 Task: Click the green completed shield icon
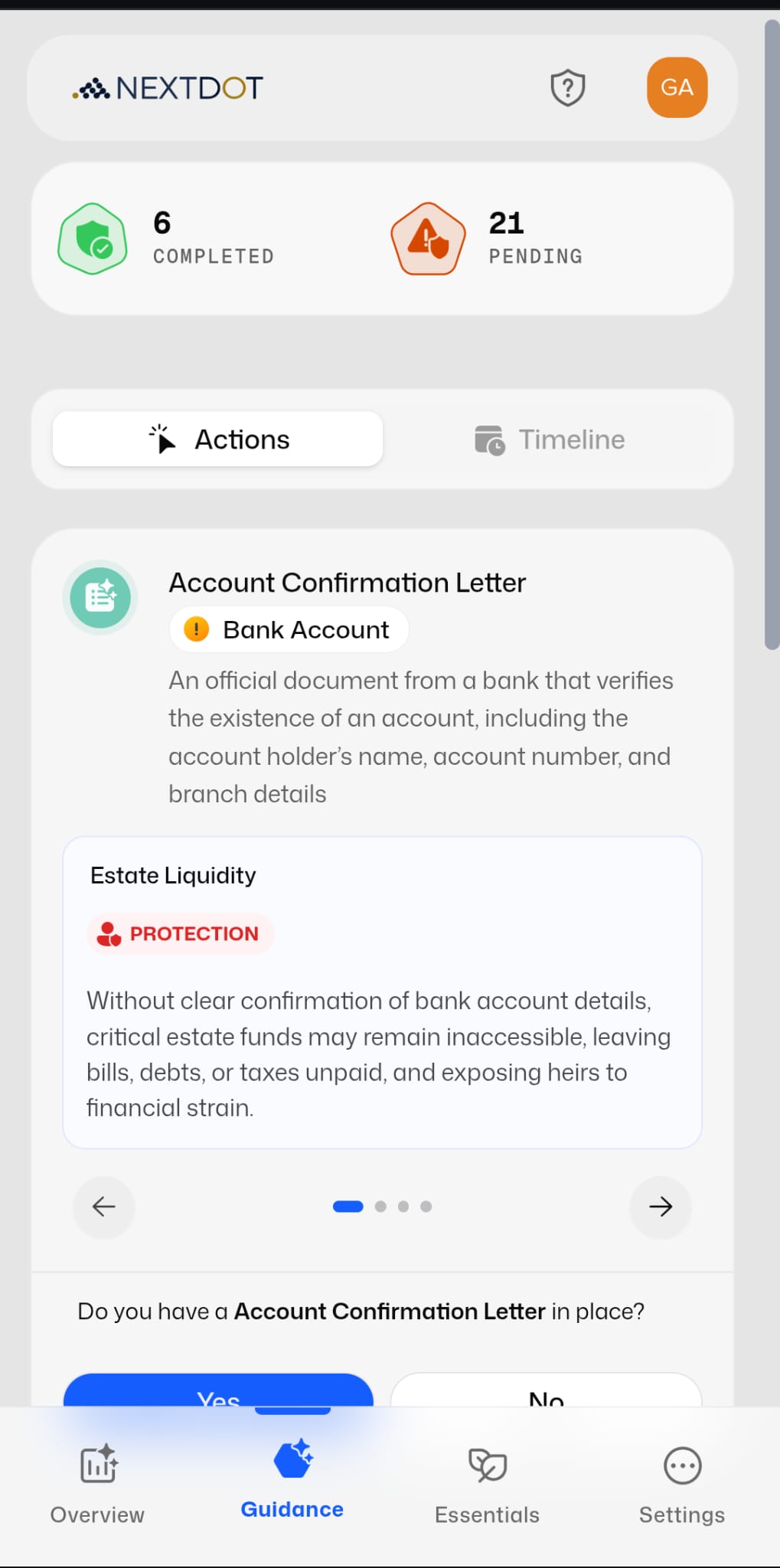pyautogui.click(x=93, y=239)
